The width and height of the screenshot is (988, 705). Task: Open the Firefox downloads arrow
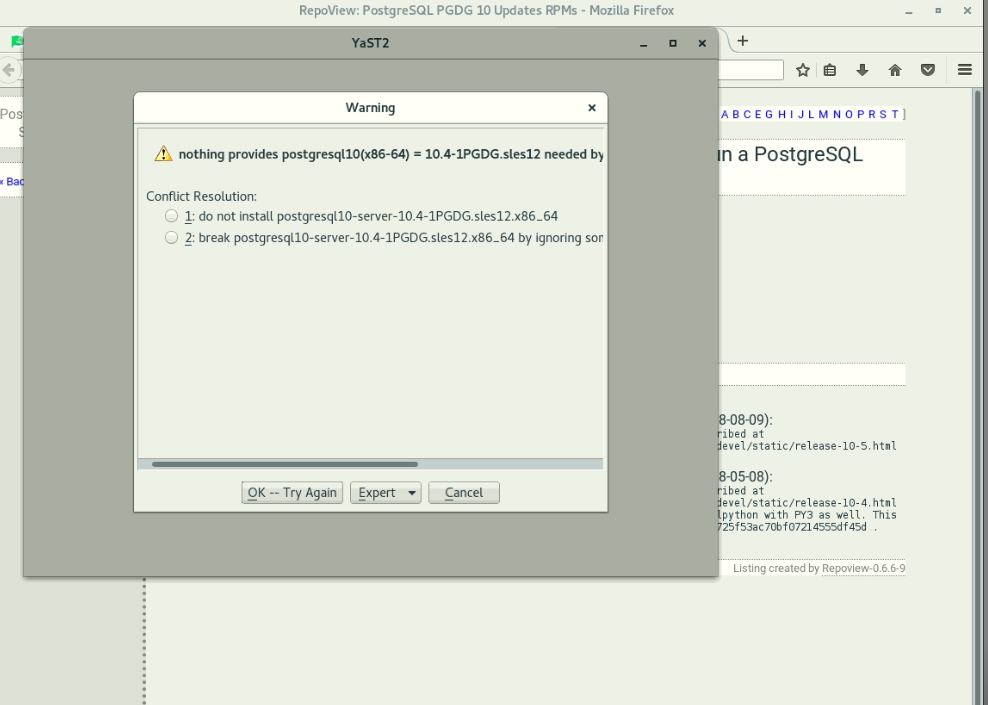(862, 70)
